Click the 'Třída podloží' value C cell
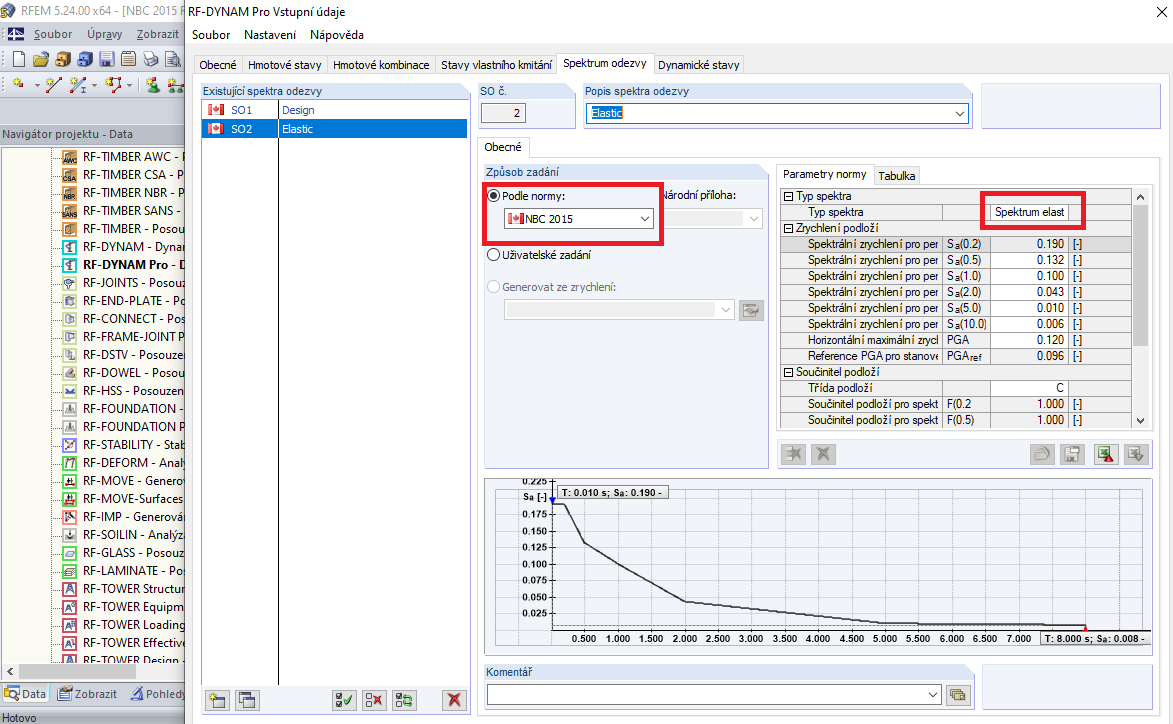1173x724 pixels. 1029,387
